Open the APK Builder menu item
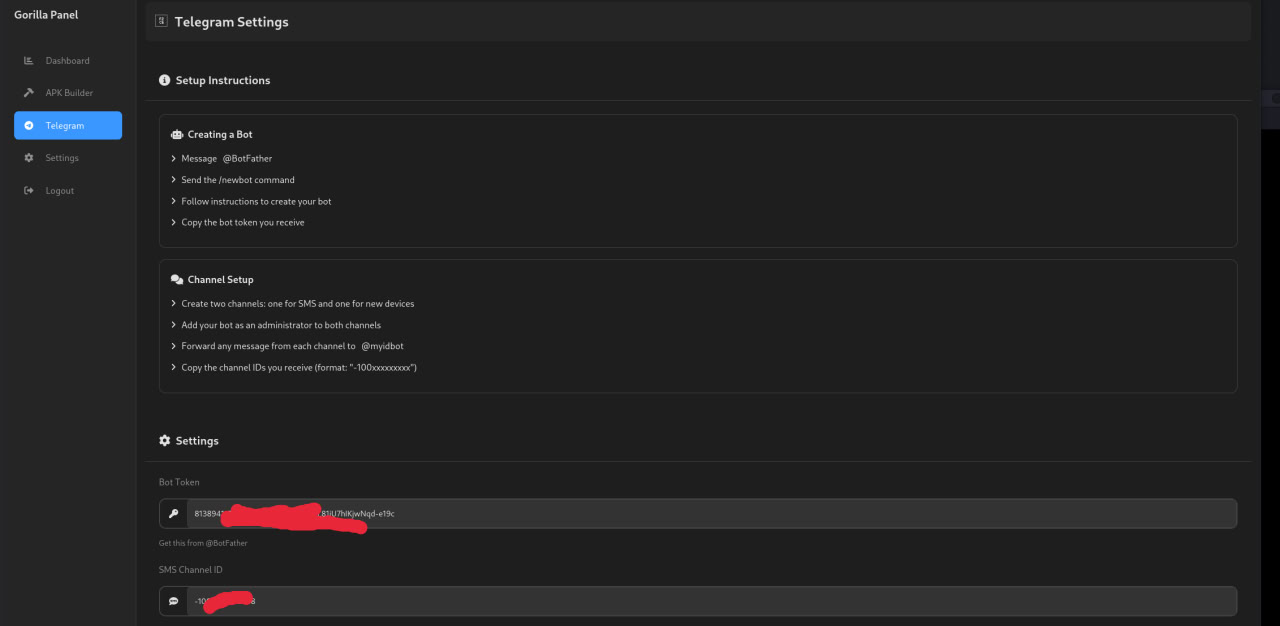The image size is (1280, 626). pyautogui.click(x=69, y=93)
